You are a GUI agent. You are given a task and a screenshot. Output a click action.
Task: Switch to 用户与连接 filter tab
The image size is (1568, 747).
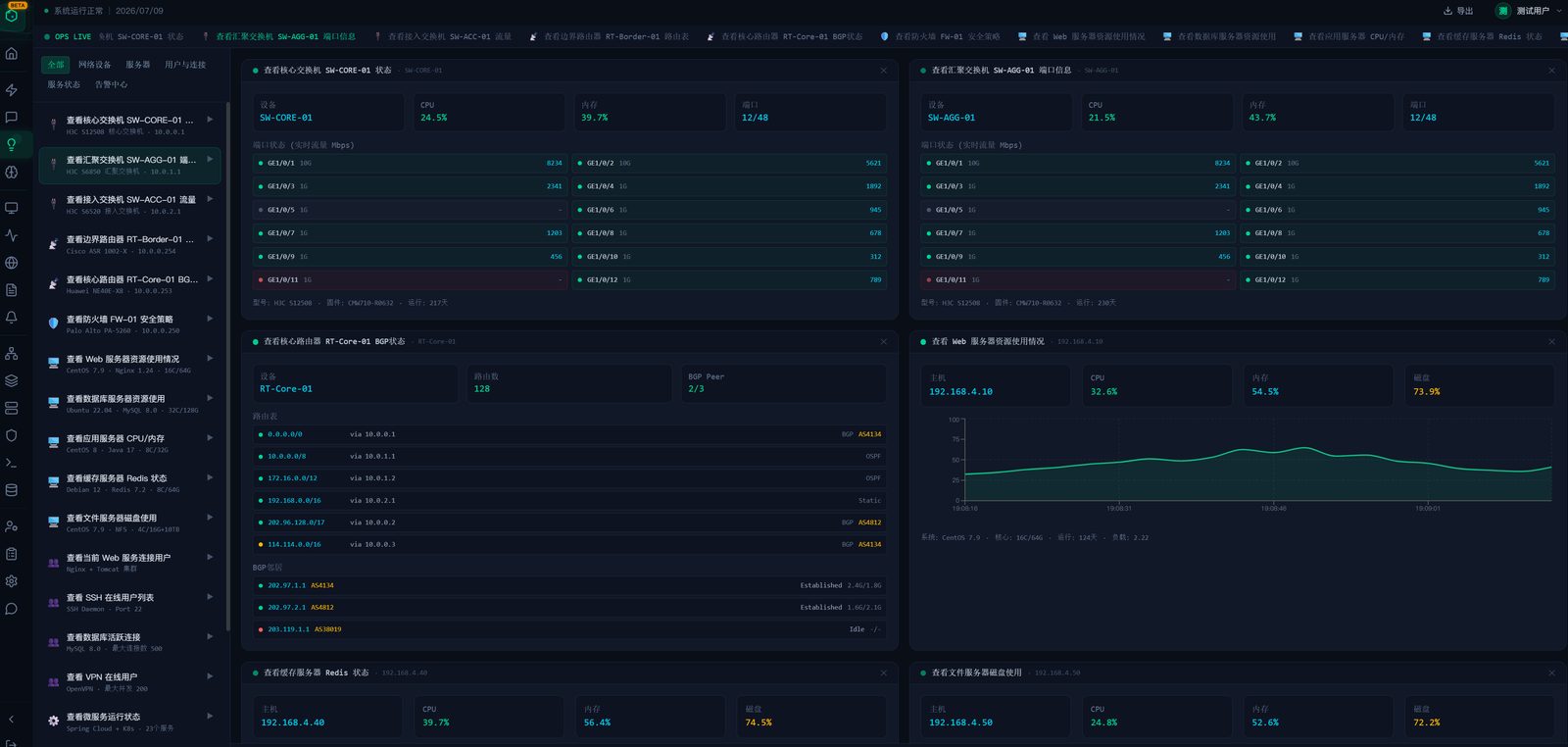click(185, 65)
